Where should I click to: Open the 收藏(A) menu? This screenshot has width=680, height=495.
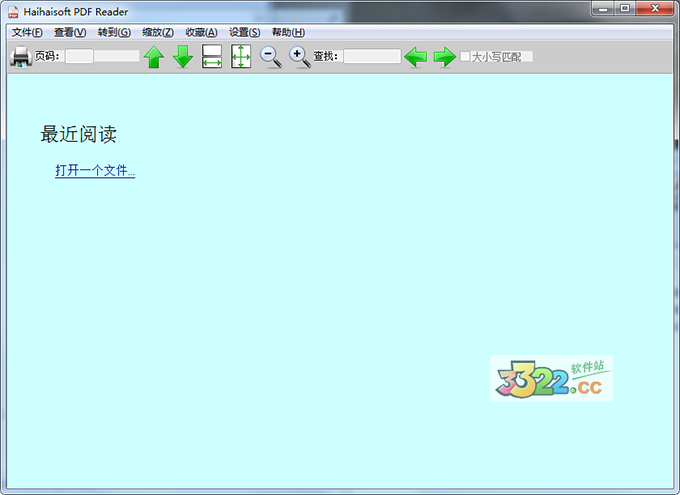point(201,33)
